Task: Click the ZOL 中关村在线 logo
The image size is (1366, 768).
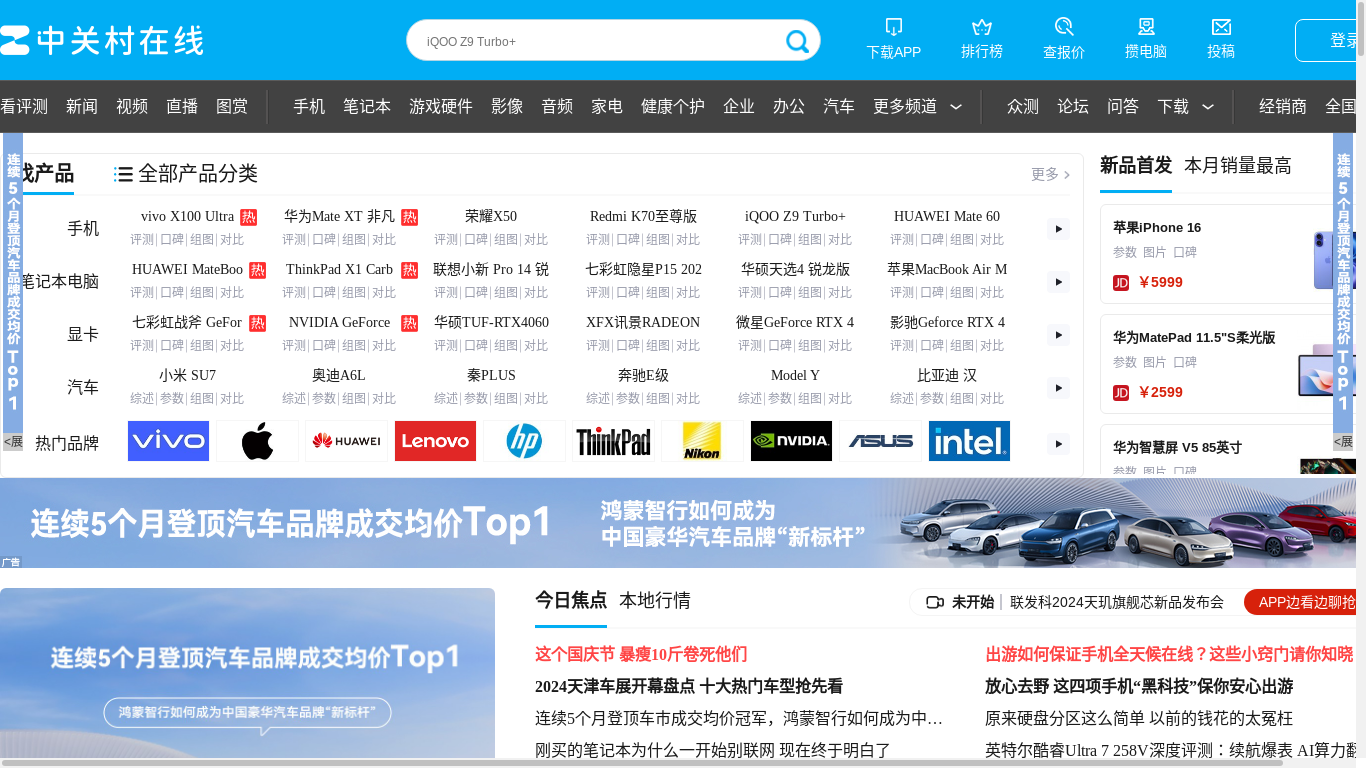Action: [102, 41]
